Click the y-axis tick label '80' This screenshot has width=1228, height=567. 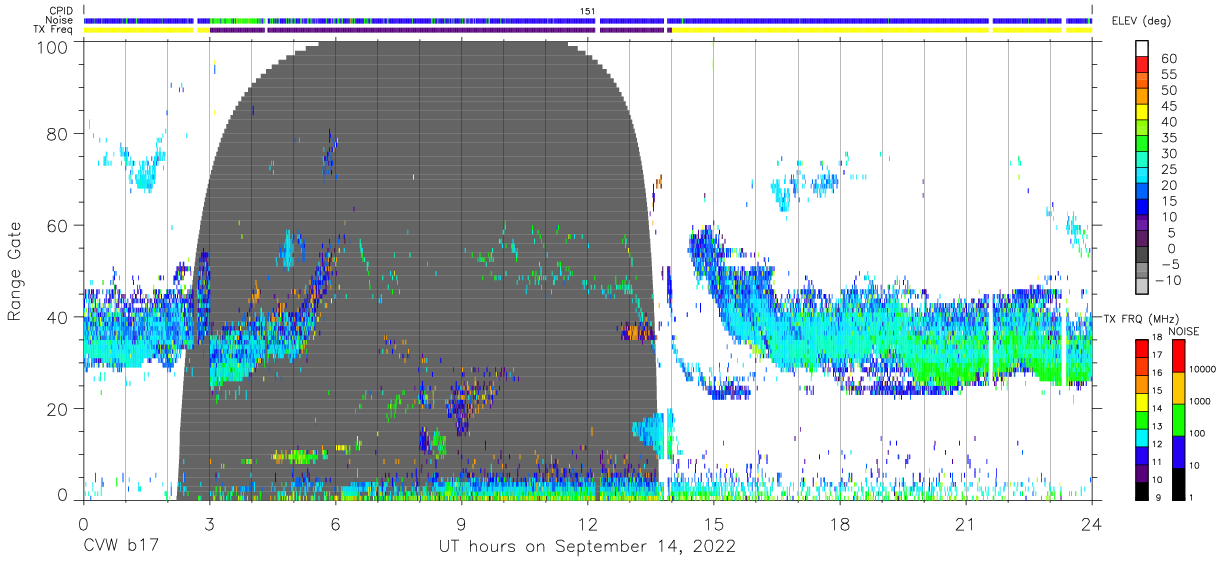pos(59,134)
